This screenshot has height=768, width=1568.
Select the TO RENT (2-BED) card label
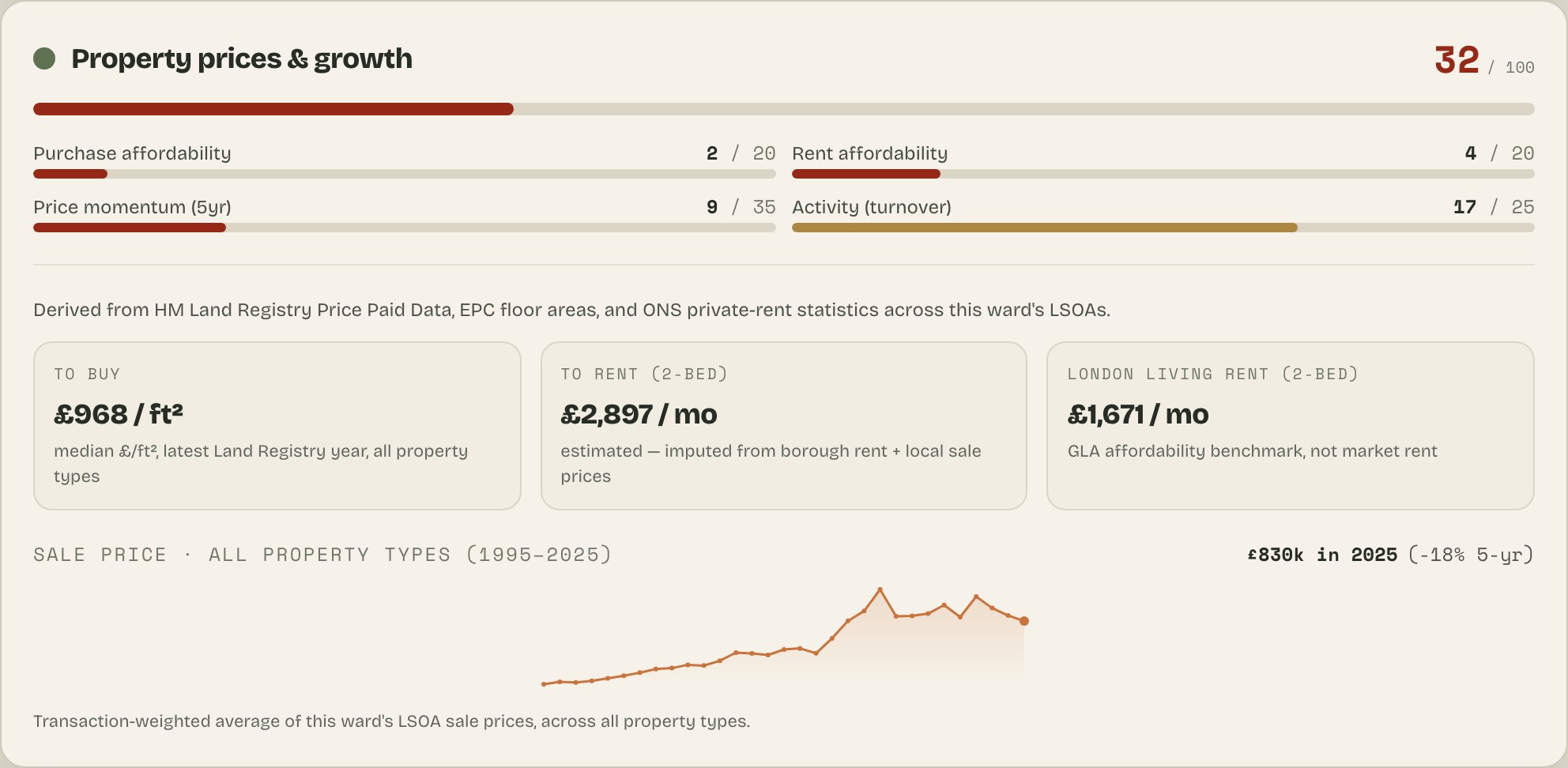(644, 374)
